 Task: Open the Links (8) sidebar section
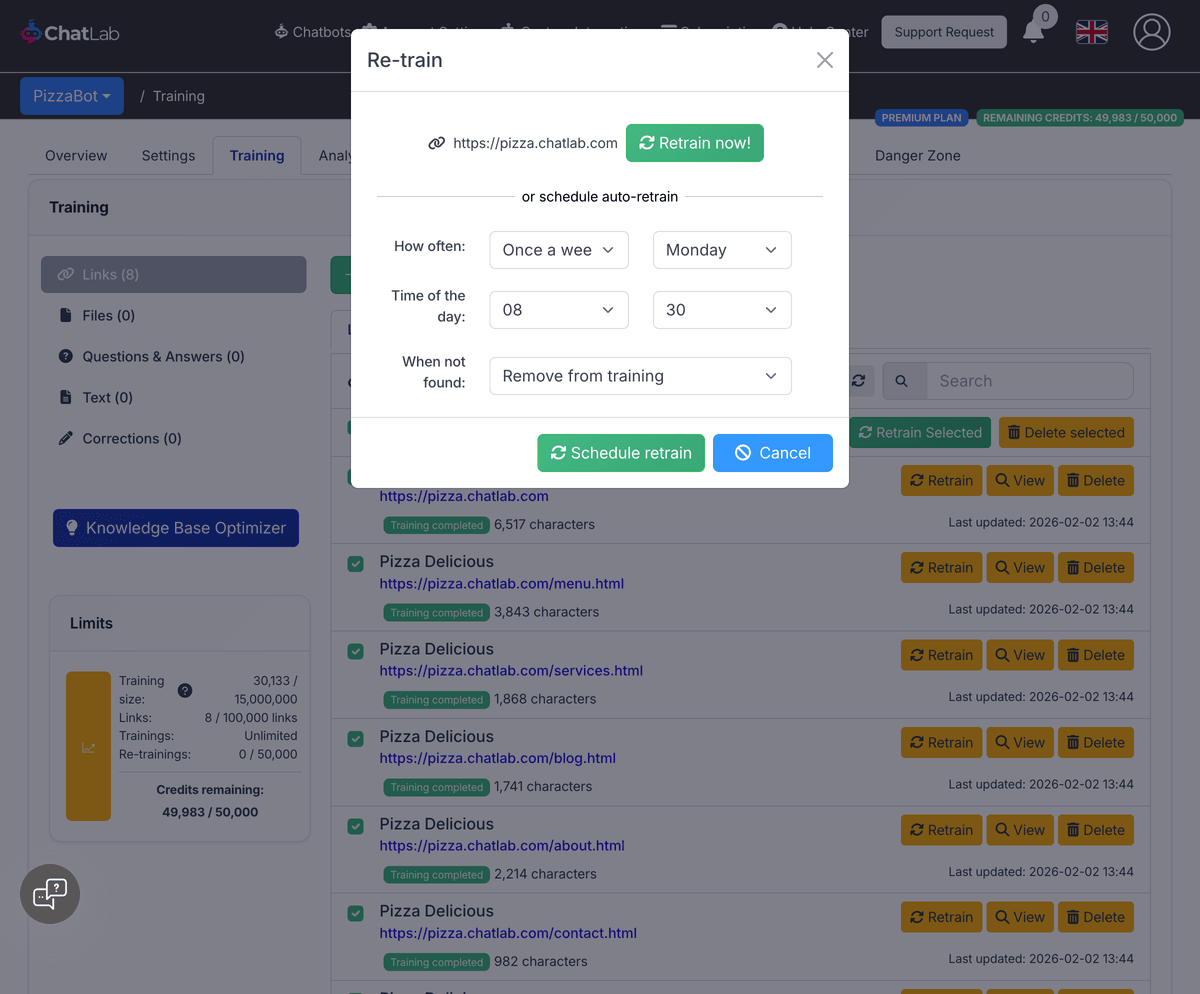(x=173, y=274)
